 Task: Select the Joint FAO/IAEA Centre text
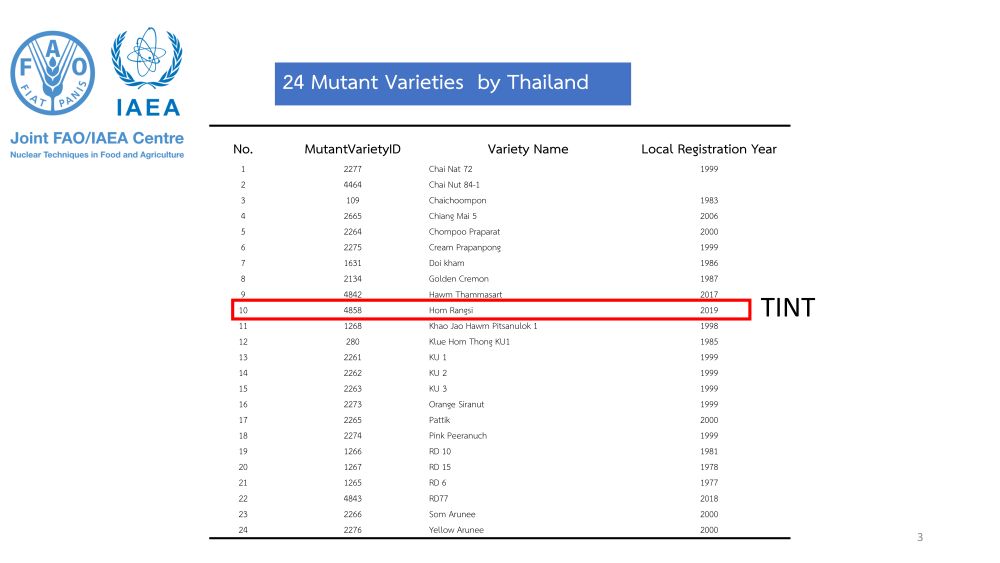point(97,138)
